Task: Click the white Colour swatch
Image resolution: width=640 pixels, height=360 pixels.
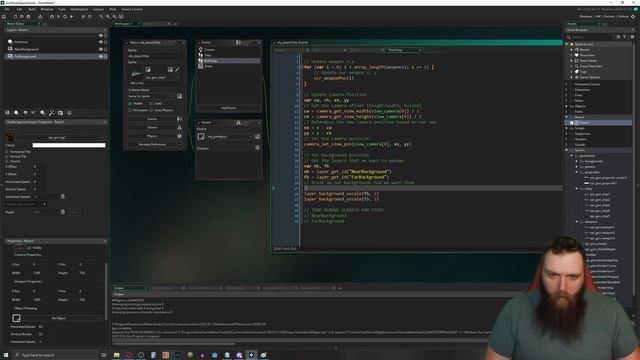Action: 69,145
